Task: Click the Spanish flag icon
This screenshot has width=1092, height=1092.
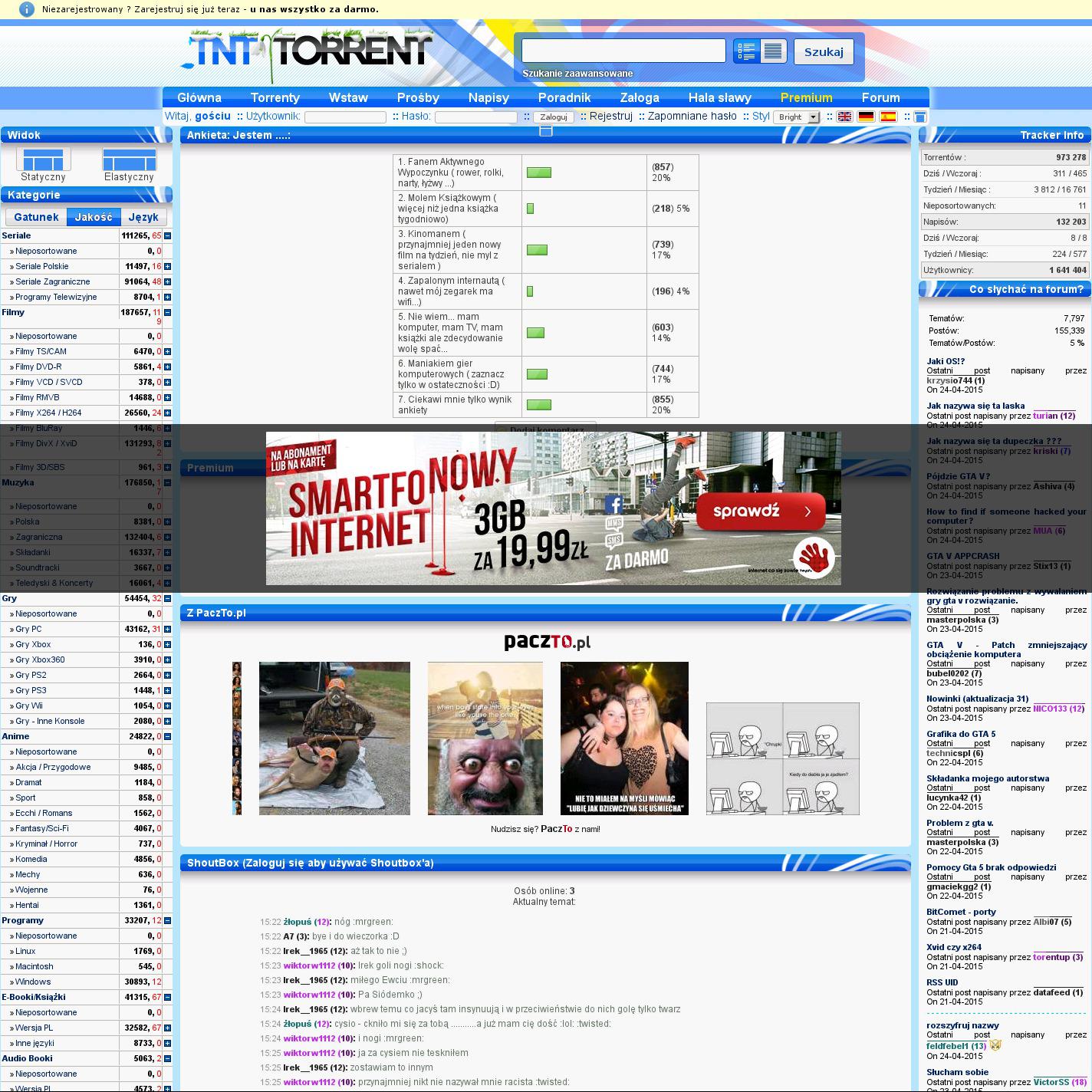Action: [x=888, y=117]
